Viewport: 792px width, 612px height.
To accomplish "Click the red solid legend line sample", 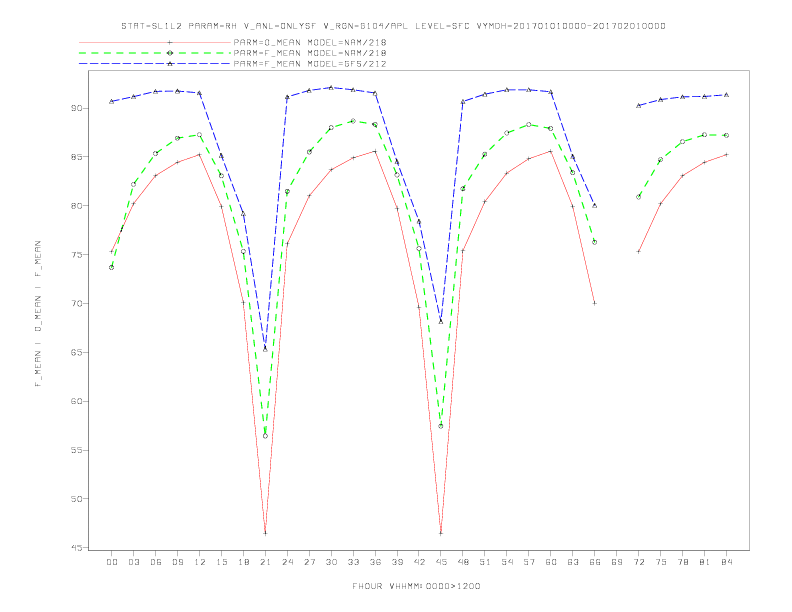I will coord(155,42).
